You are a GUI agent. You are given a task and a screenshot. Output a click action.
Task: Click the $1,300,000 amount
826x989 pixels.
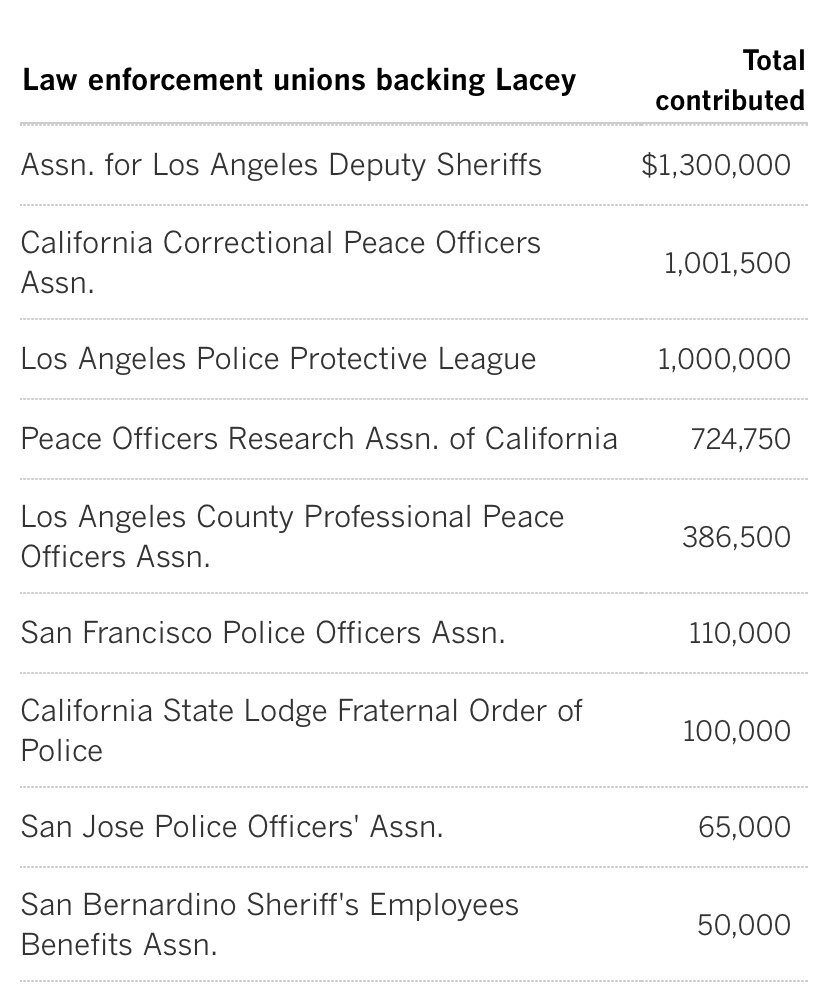tap(716, 165)
